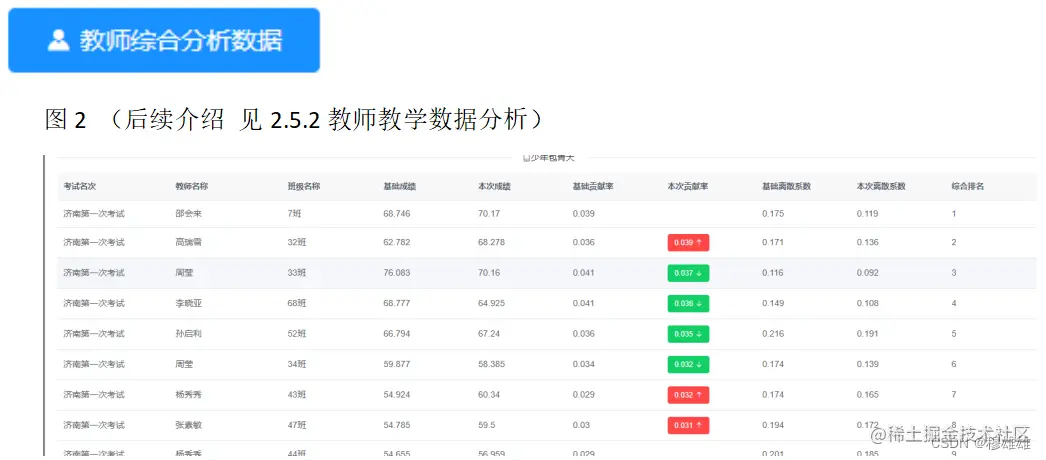The width and height of the screenshot is (1046, 460).
Task: Click current score 58.385
Action: click(x=492, y=365)
